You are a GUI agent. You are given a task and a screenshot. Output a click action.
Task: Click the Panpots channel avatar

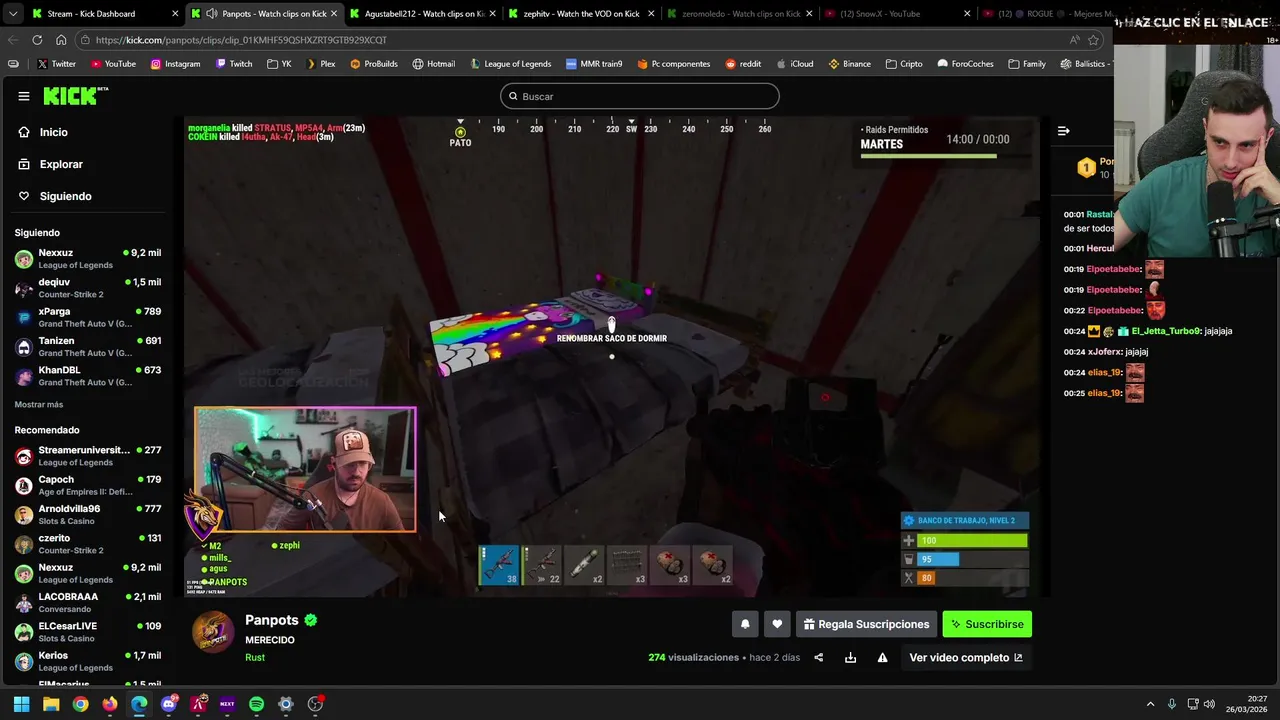click(213, 632)
